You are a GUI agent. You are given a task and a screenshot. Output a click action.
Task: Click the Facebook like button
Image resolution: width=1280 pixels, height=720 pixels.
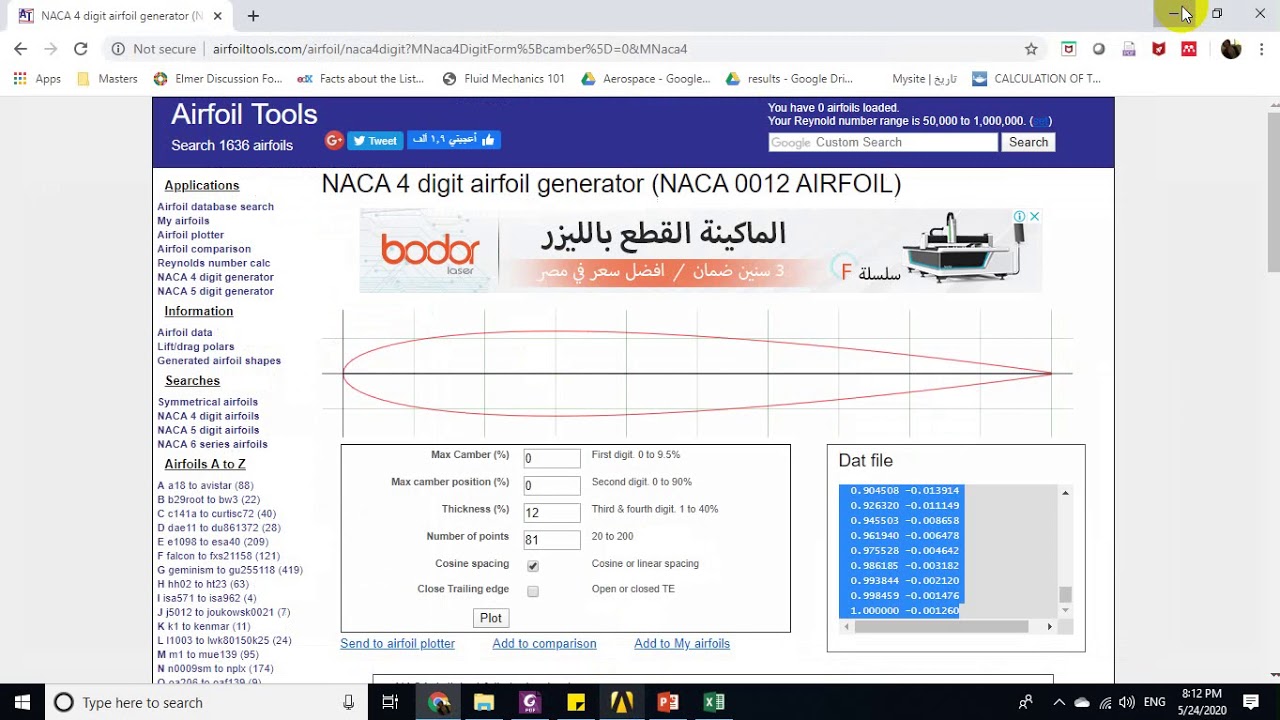[x=454, y=140]
